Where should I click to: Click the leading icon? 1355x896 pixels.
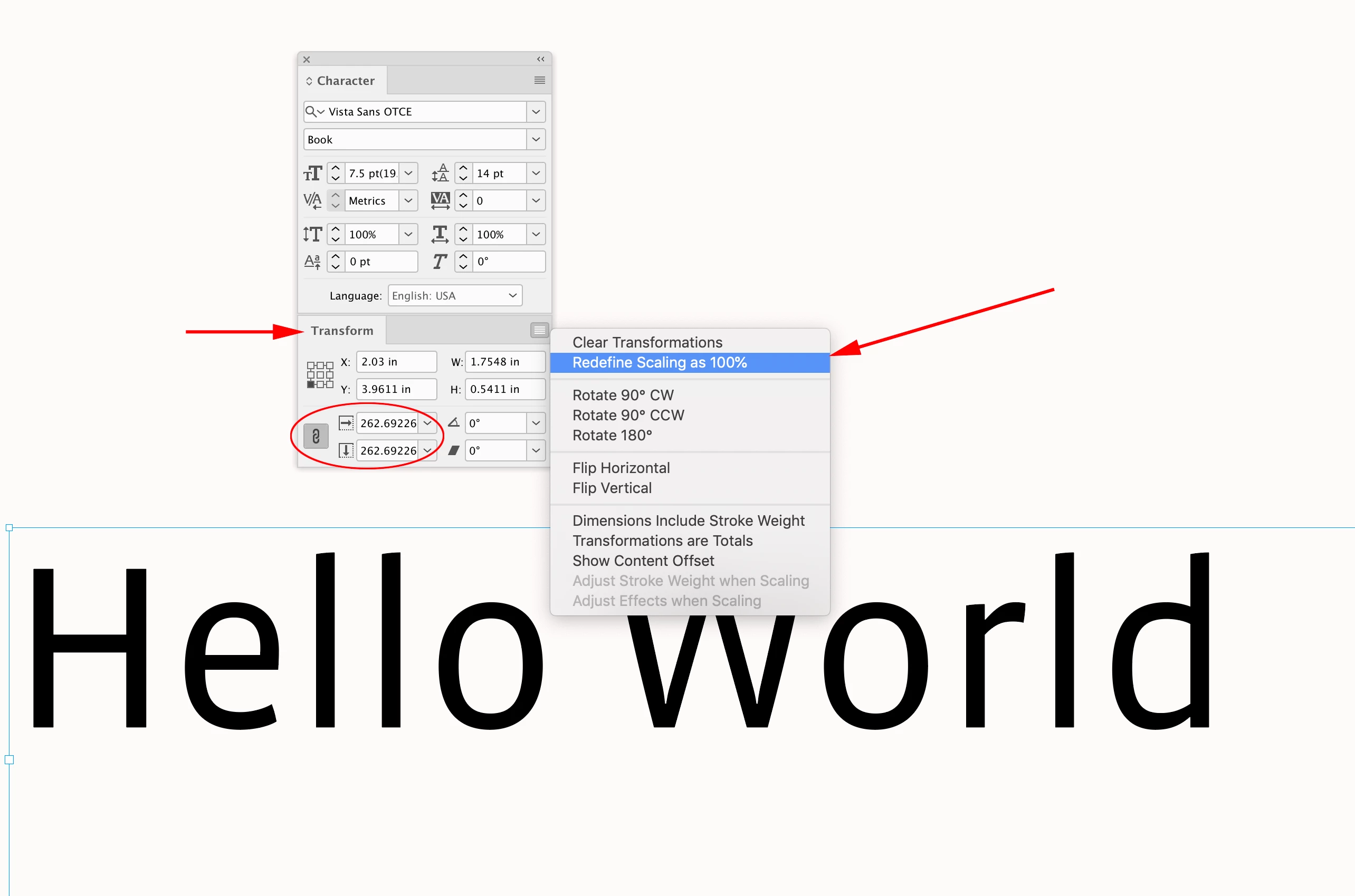pyautogui.click(x=440, y=173)
